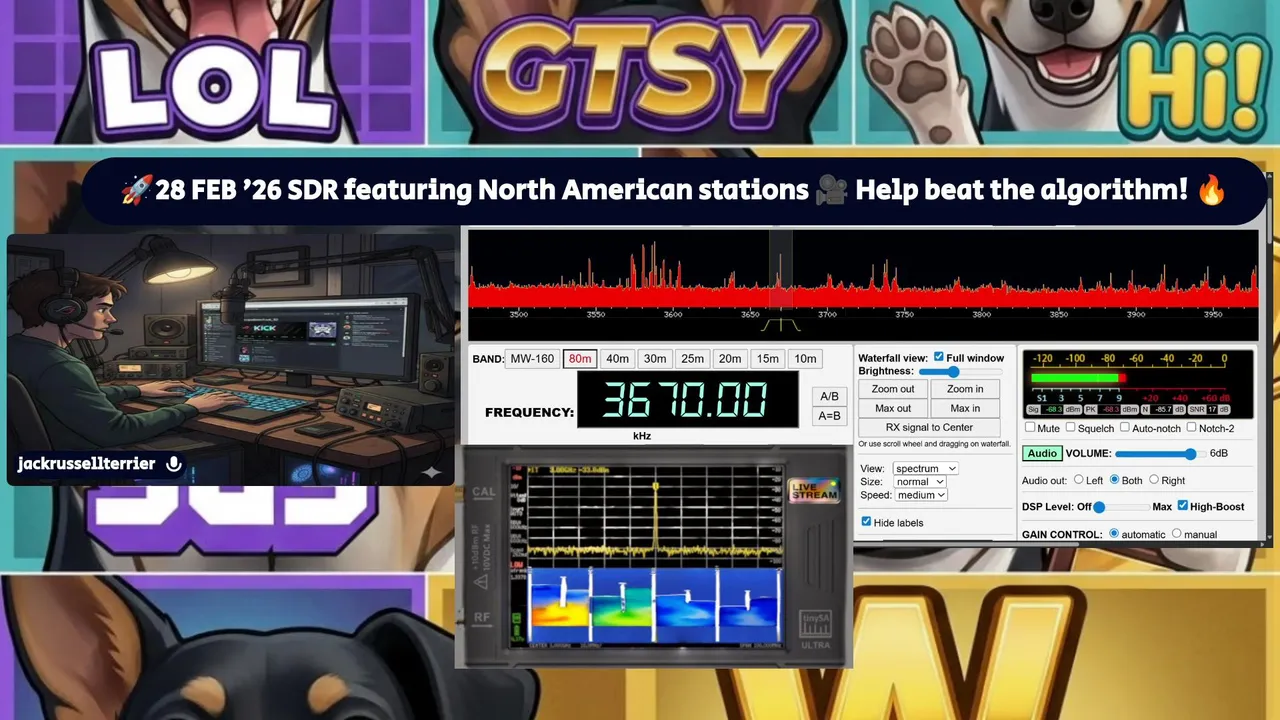Enable the Notch-2 checkbox
Image resolution: width=1280 pixels, height=720 pixels.
pyautogui.click(x=1191, y=428)
